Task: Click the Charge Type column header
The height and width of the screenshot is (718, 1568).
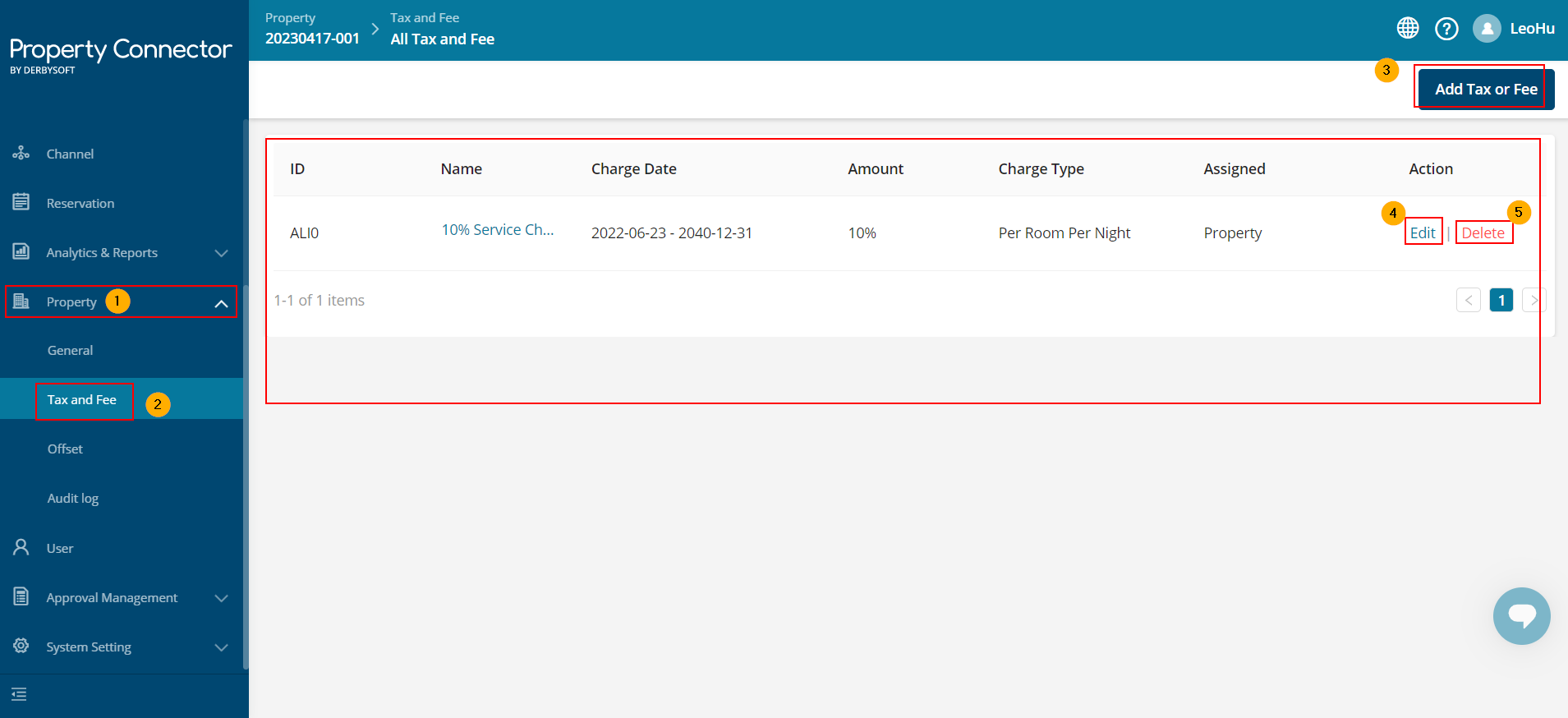Action: point(1042,168)
